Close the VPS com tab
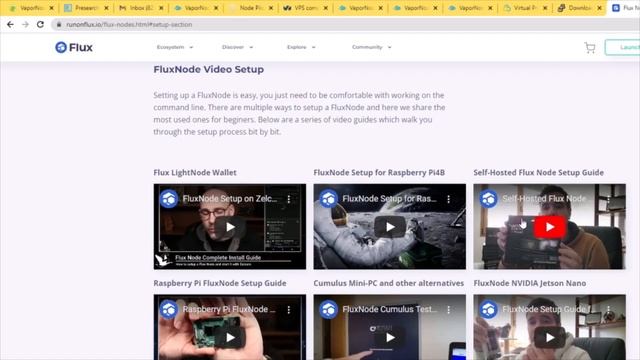The image size is (640, 360). [x=326, y=8]
